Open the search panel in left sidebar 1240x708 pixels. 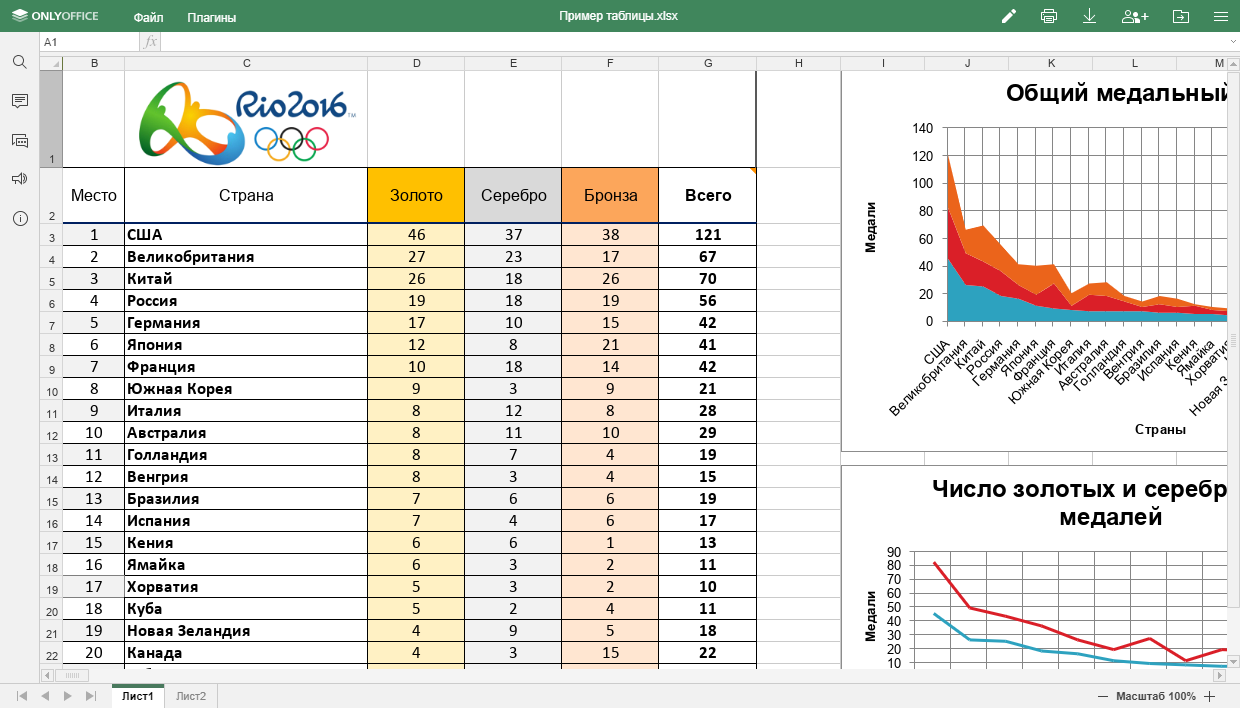click(x=19, y=62)
